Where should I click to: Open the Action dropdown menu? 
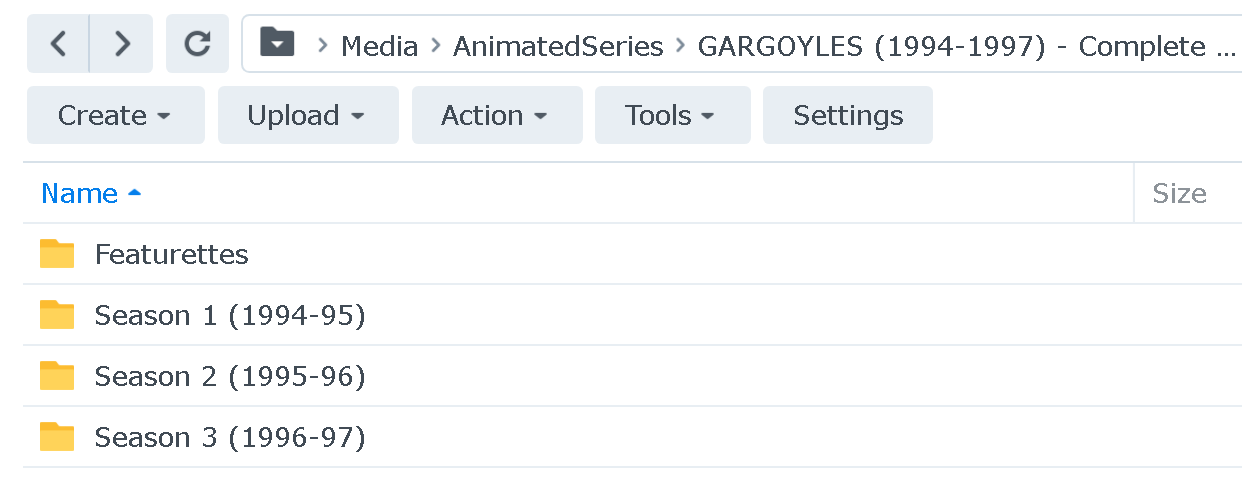(496, 116)
